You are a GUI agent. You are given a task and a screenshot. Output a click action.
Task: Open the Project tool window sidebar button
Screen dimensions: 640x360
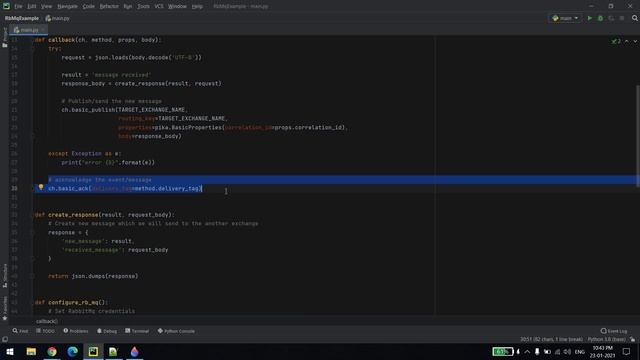click(x=5, y=37)
